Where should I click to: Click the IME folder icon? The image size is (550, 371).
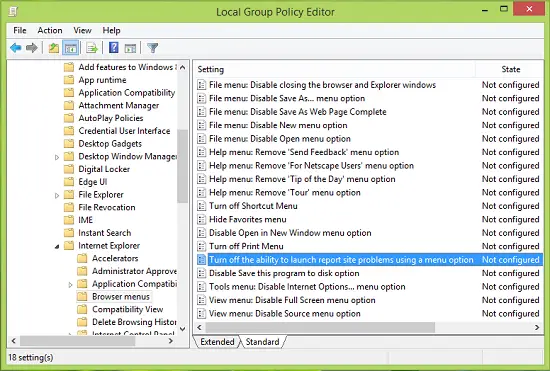point(69,220)
